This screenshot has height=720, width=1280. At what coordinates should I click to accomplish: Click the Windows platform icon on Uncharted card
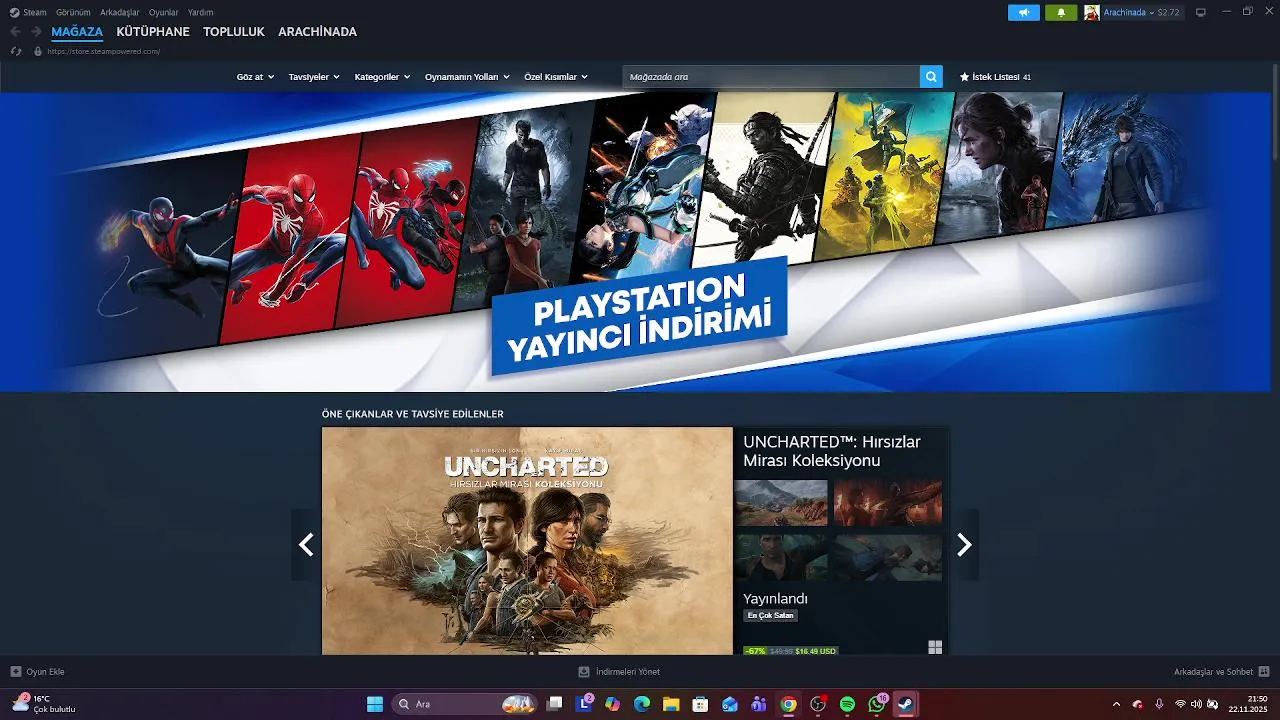[x=935, y=647]
